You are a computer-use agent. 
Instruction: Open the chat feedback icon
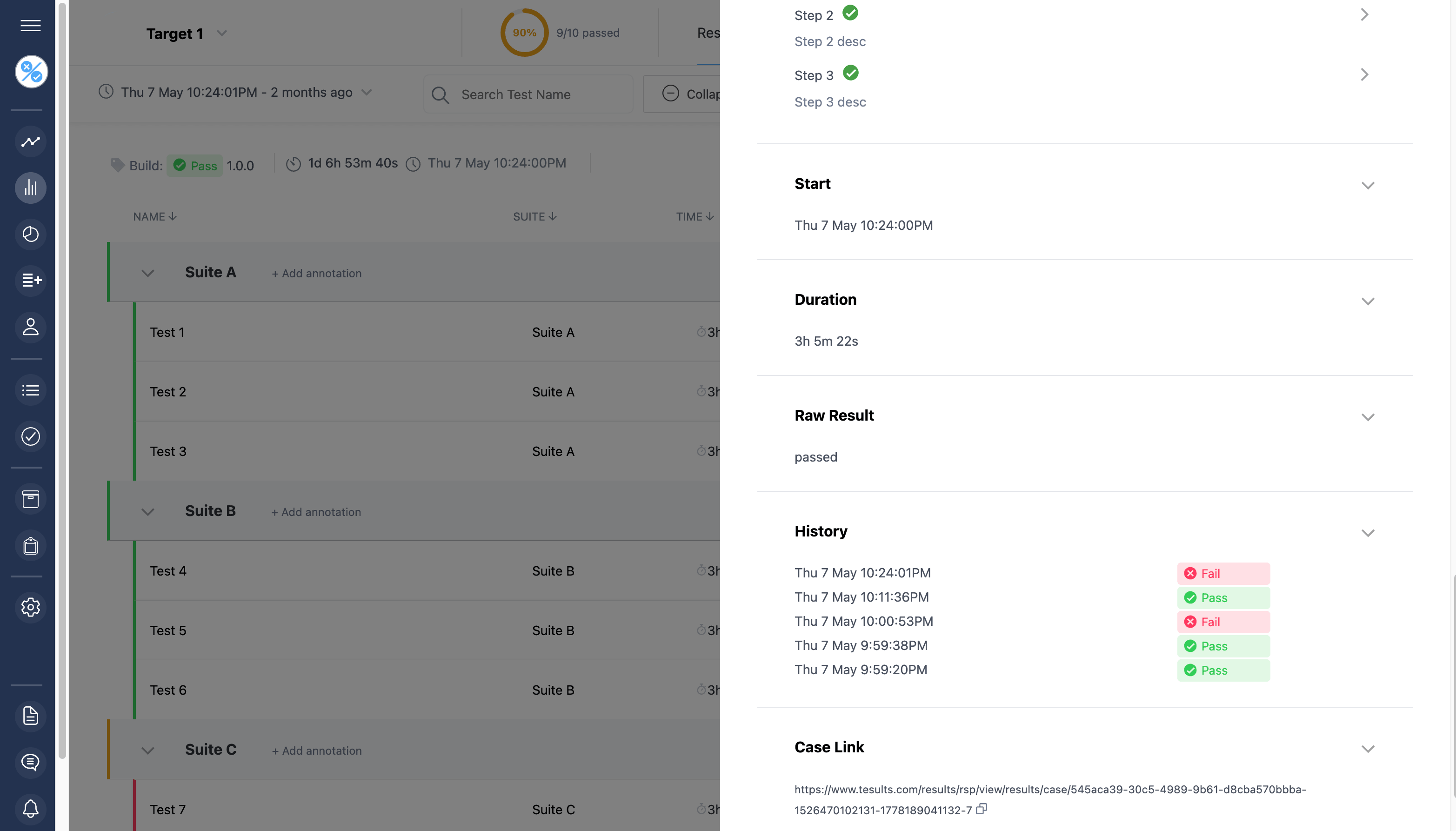coord(30,762)
